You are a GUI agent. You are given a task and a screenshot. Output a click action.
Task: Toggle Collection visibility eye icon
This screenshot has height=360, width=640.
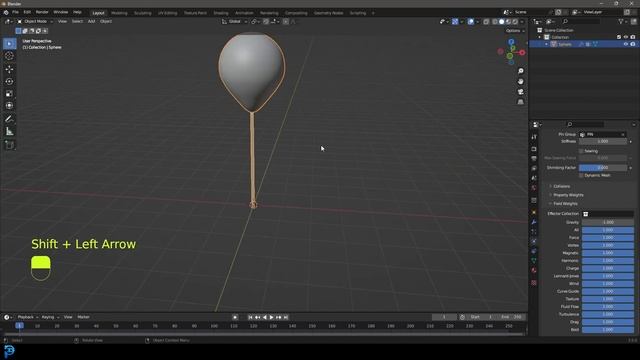pos(626,37)
